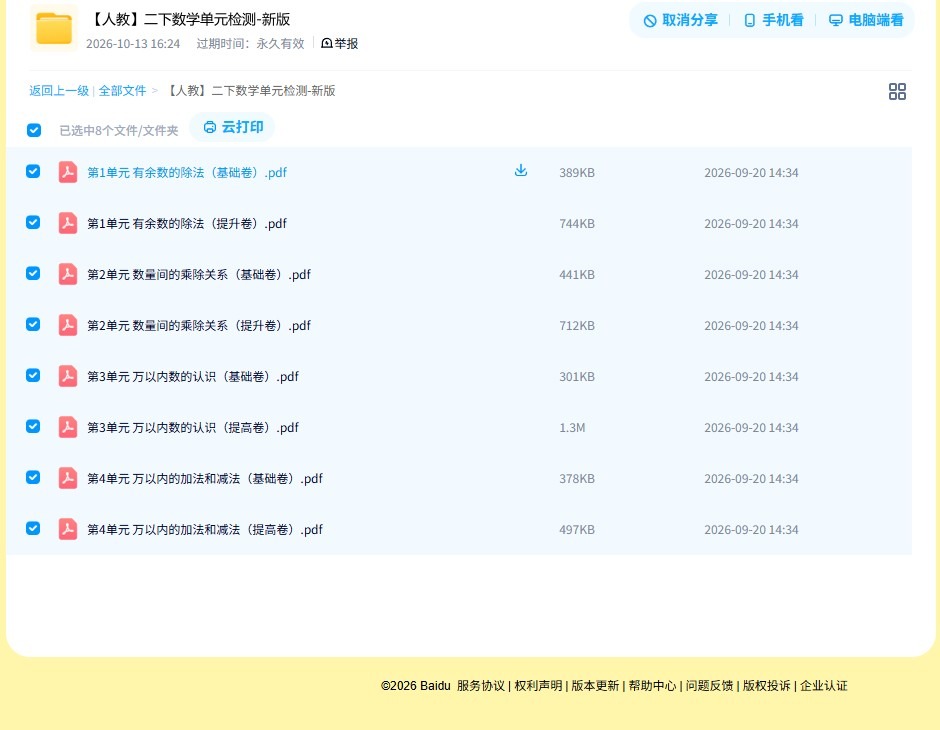Click PDF icon of 第2单元 数量间的乘除关系（基础卷）

pyautogui.click(x=68, y=274)
